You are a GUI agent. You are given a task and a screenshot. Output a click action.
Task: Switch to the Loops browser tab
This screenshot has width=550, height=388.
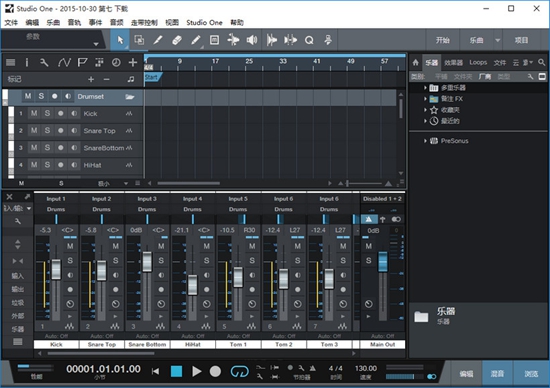(478, 62)
